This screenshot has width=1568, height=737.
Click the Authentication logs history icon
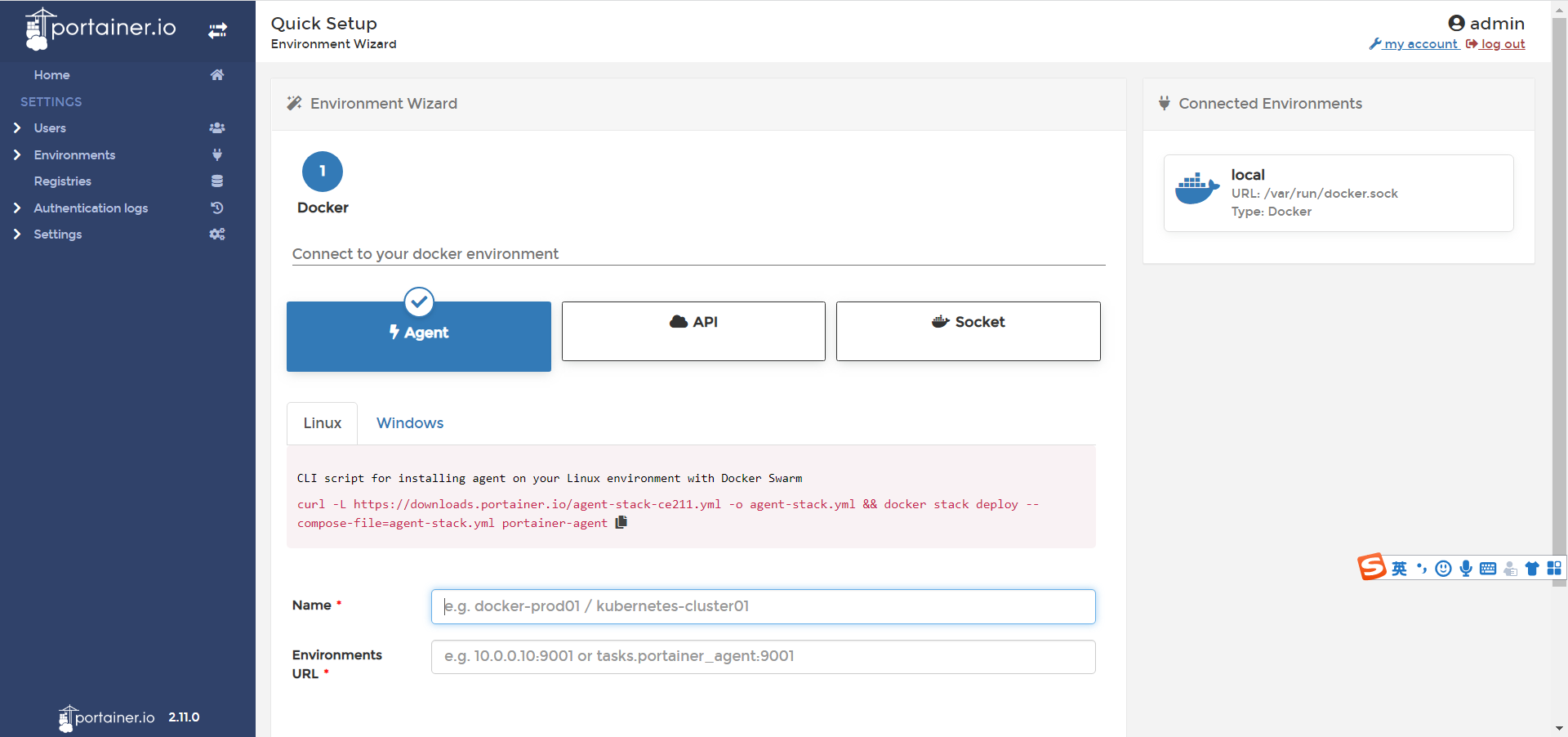pyautogui.click(x=217, y=208)
